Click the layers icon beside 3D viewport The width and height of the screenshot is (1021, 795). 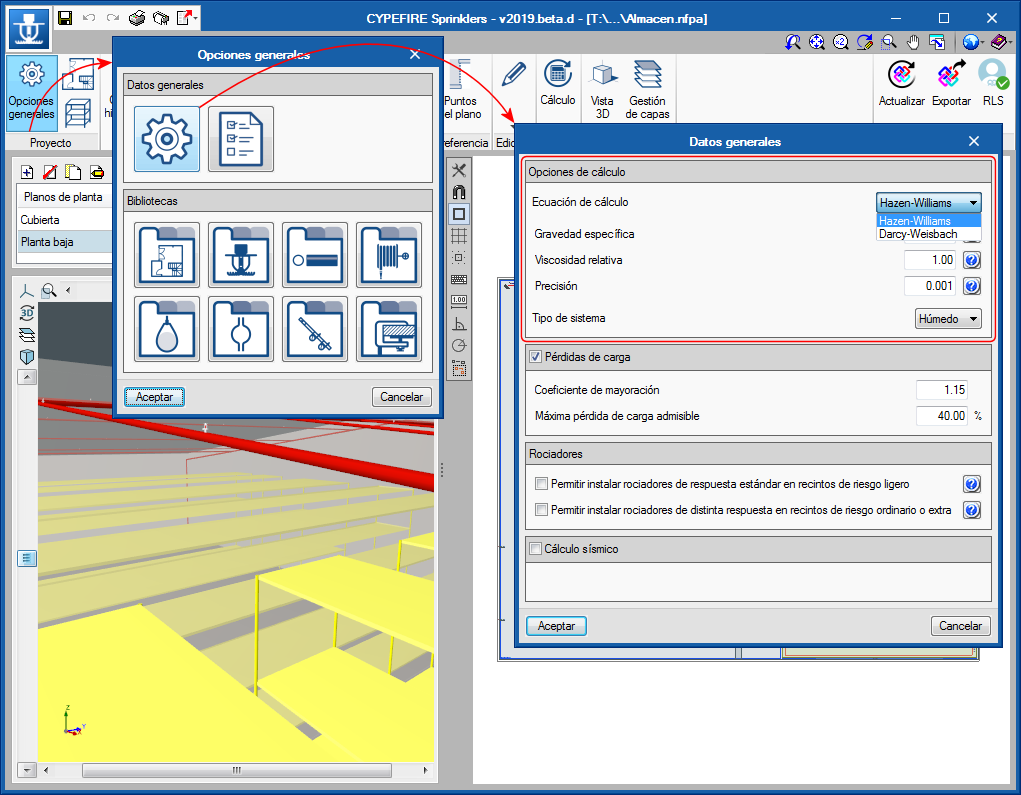[x=27, y=335]
